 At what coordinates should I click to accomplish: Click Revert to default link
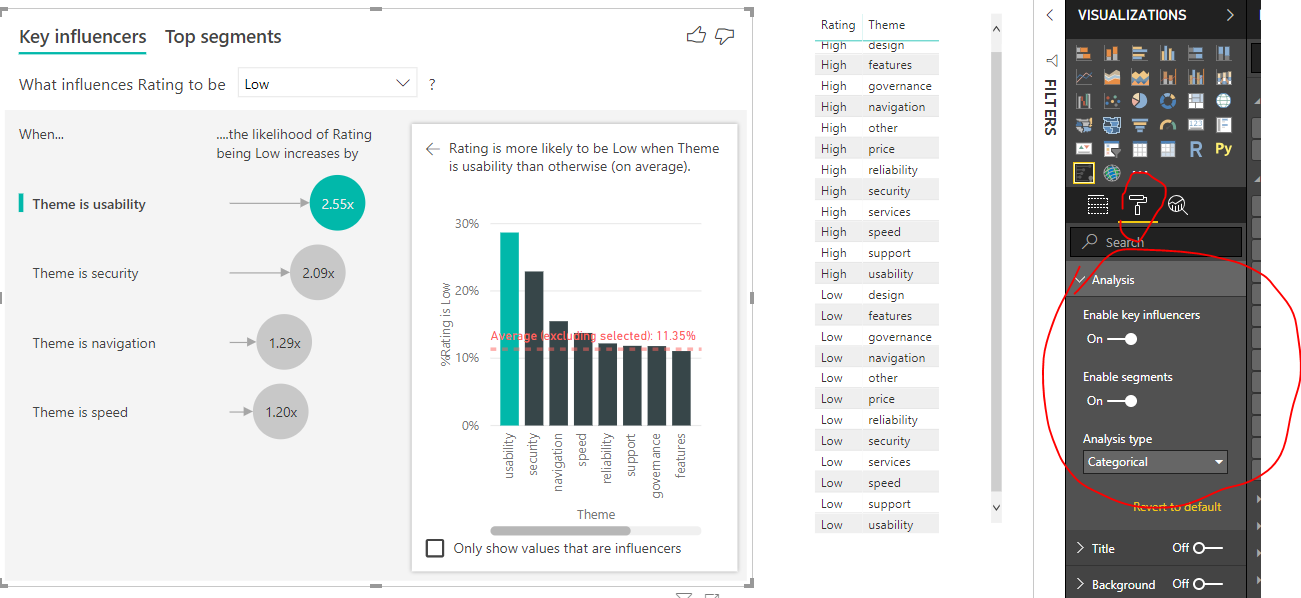point(1177,507)
